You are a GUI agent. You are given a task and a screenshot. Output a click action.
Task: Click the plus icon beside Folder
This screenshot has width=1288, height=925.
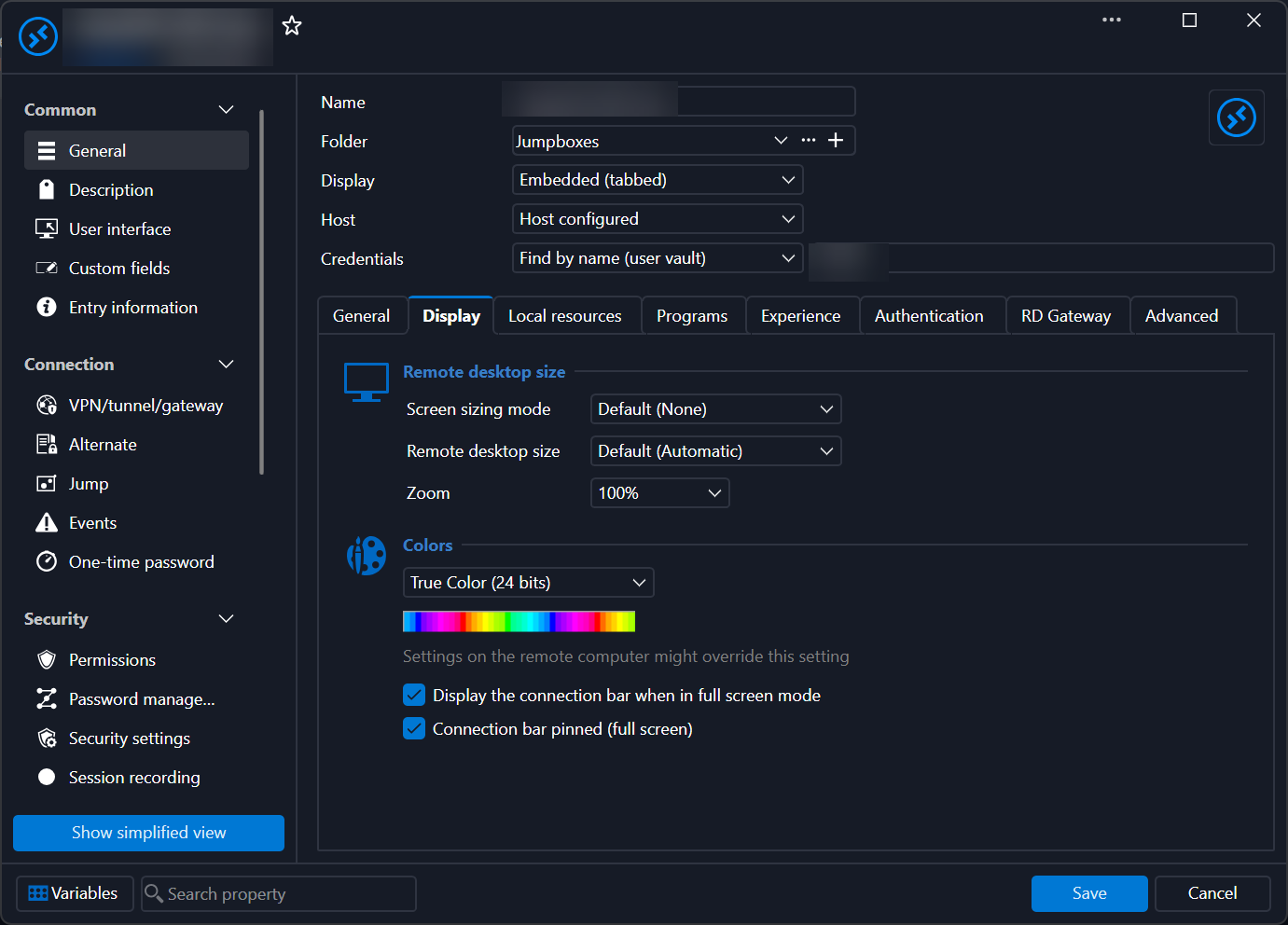point(836,140)
